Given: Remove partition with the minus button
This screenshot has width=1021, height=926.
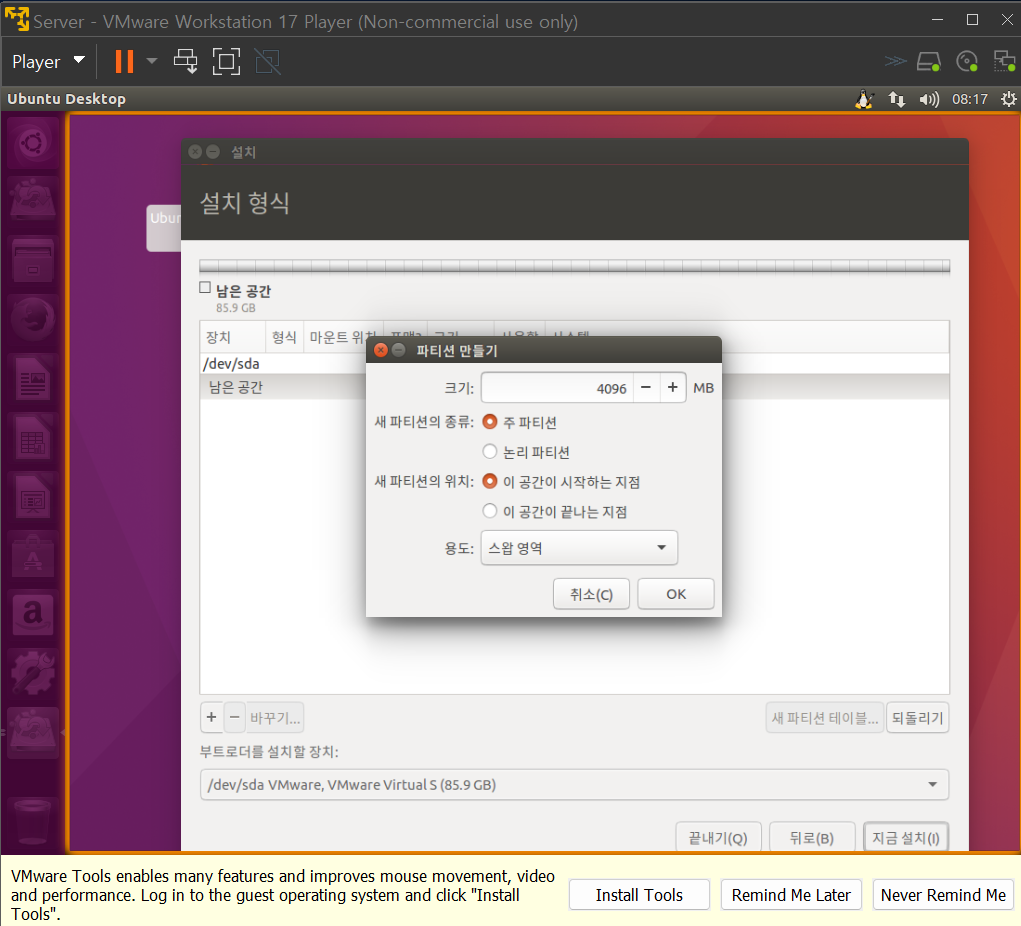Looking at the screenshot, I should (235, 718).
